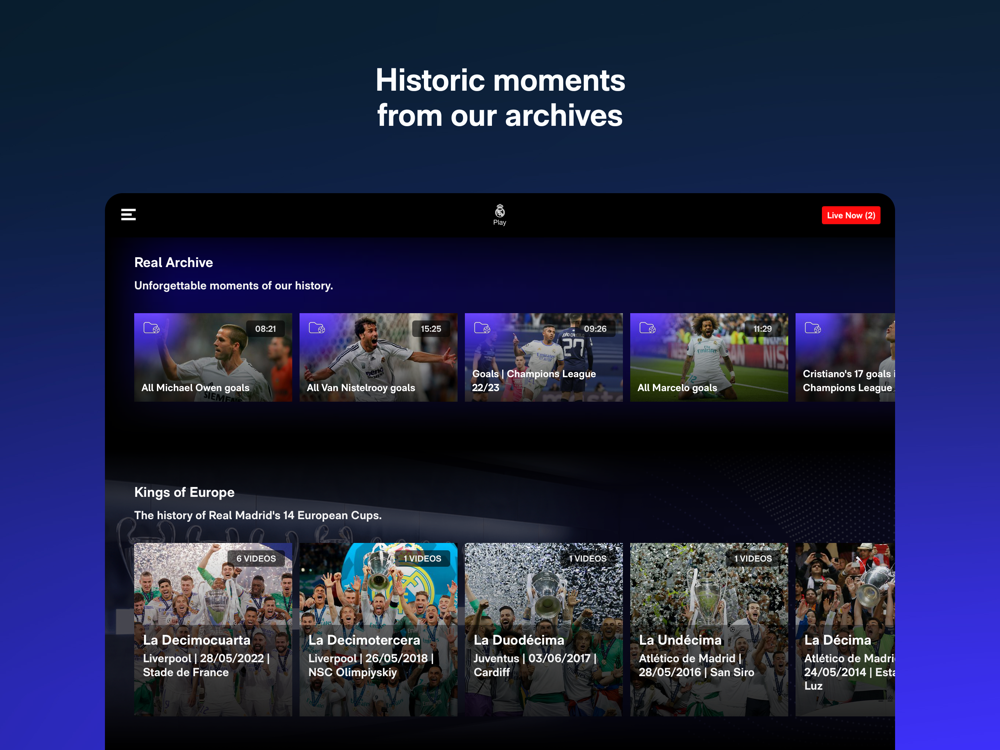The image size is (1000, 750).
Task: Click 'Atlético de Madrid | 28/05/2016 | San Siro' text
Action: tap(696, 665)
